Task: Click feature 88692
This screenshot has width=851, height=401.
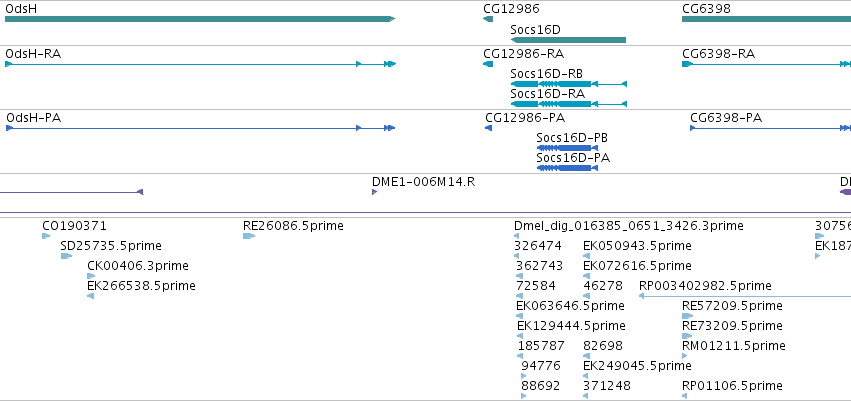Action: click(x=524, y=396)
